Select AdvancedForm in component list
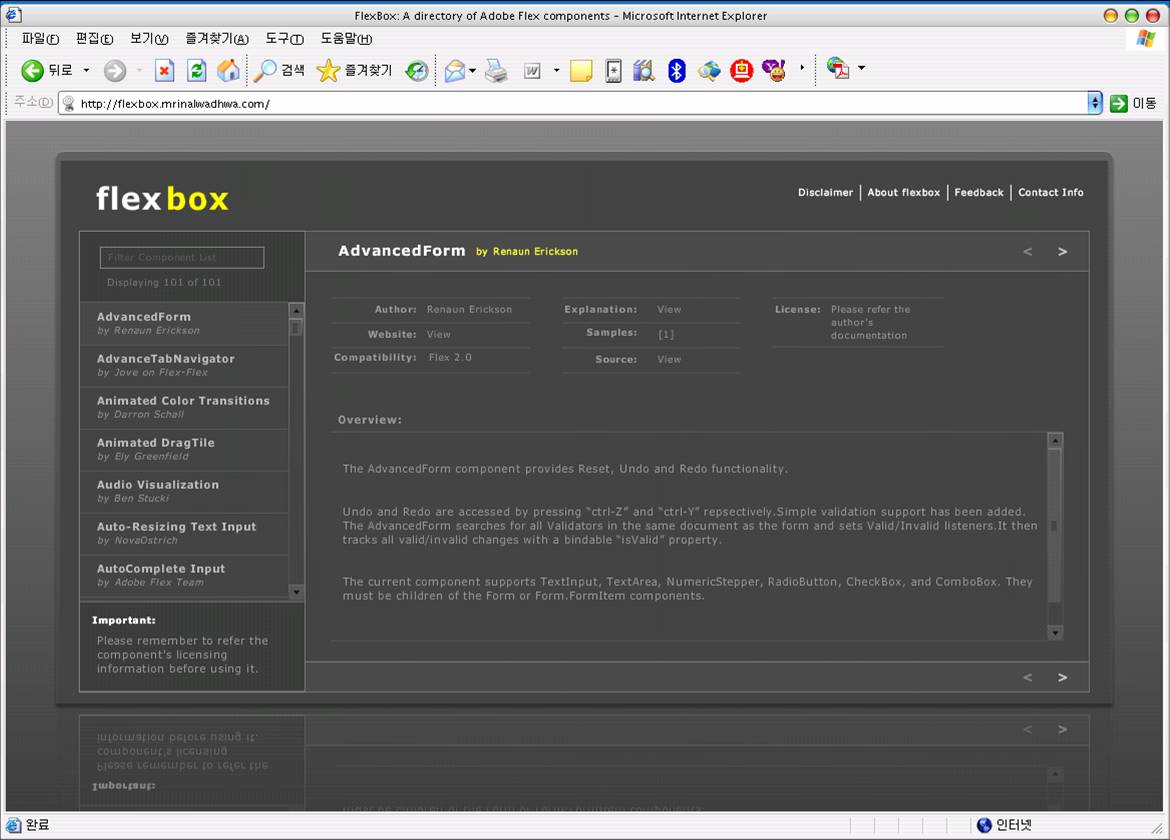 pos(184,323)
